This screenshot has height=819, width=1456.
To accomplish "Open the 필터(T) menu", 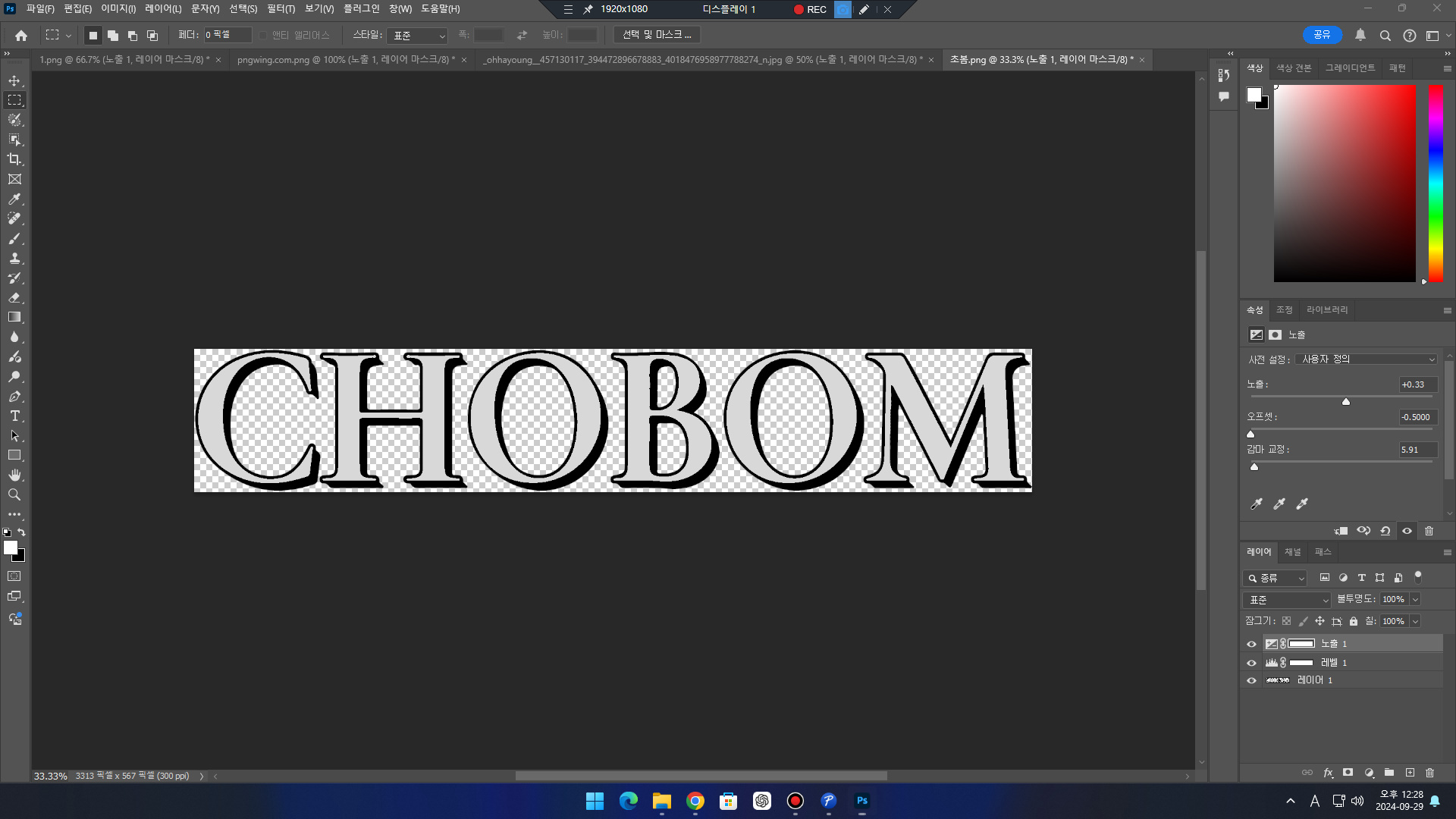I will pyautogui.click(x=281, y=9).
